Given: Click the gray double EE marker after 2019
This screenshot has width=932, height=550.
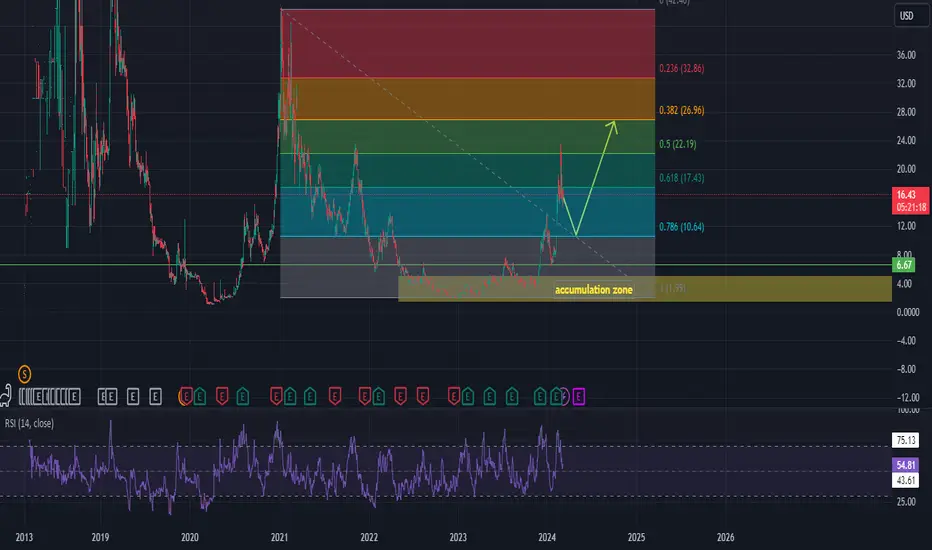Looking at the screenshot, I should [108, 397].
